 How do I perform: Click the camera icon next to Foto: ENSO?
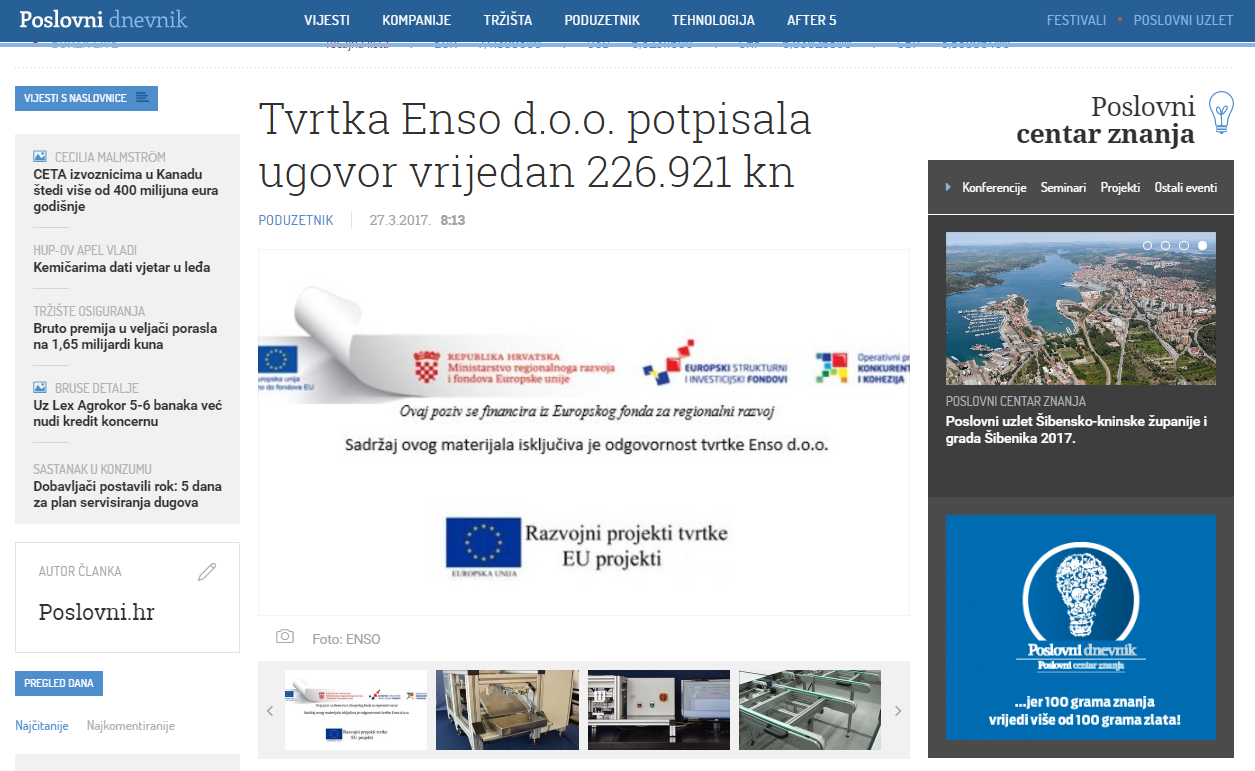pyautogui.click(x=285, y=637)
